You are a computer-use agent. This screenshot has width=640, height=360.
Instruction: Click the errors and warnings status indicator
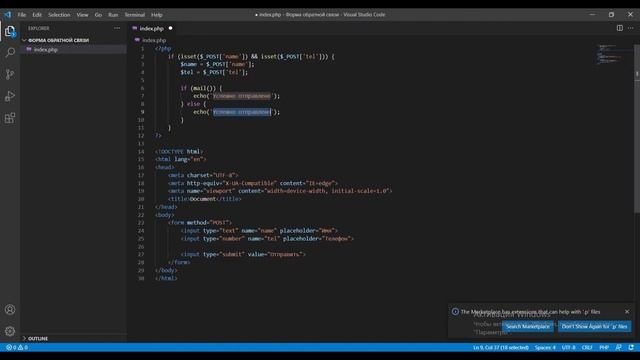tap(17, 347)
